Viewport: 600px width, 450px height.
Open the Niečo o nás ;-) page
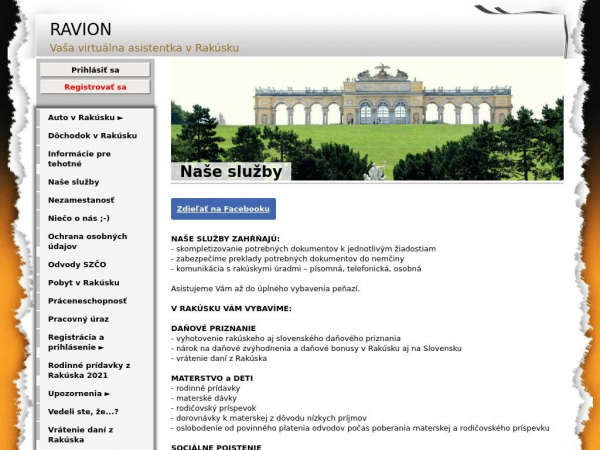[x=79, y=218]
